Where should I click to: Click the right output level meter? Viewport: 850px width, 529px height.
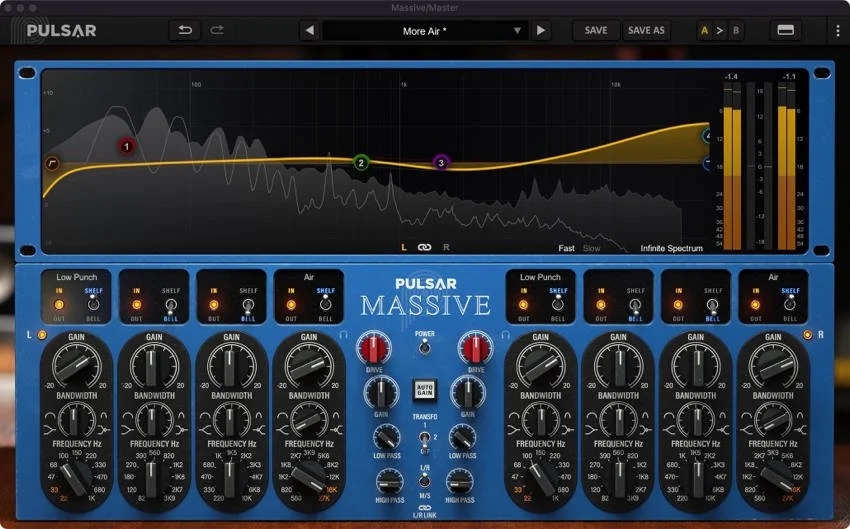click(787, 166)
